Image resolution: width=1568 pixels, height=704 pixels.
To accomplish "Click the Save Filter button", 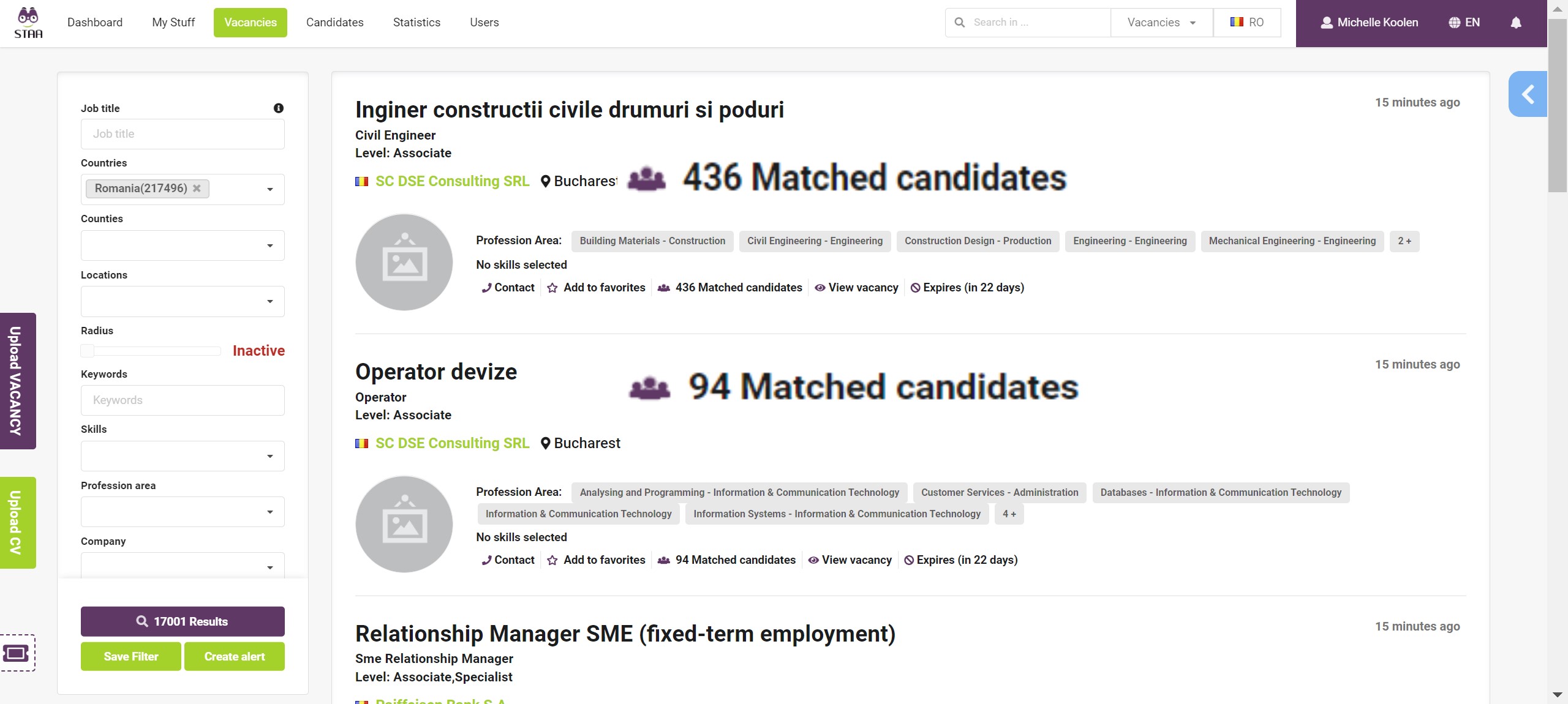I will pos(130,656).
